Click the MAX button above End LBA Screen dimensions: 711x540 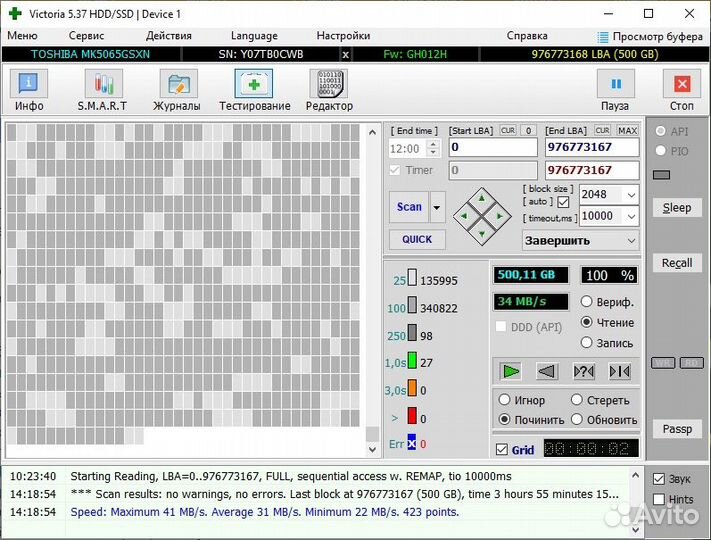click(628, 131)
